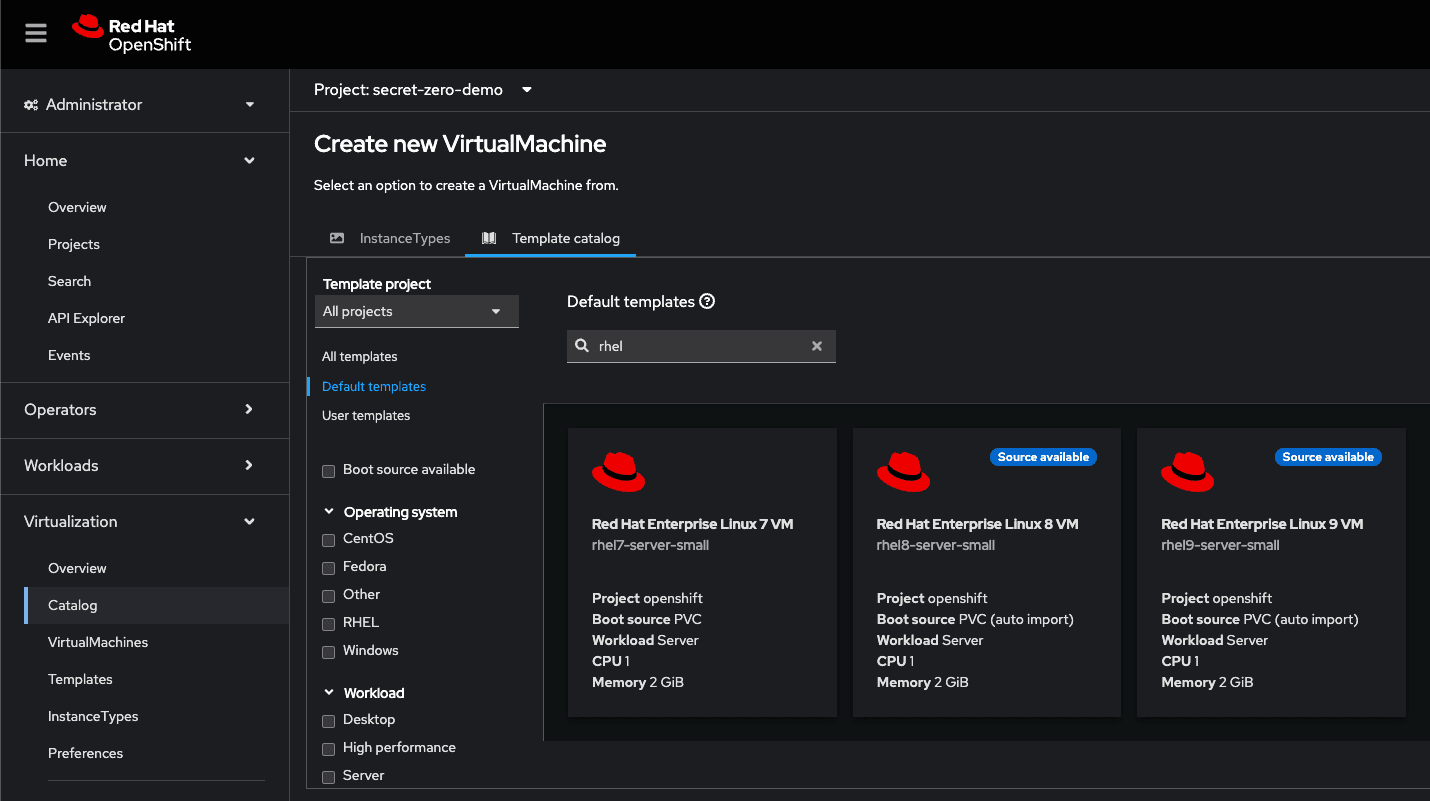
Task: Open the All projects template dropdown
Action: click(x=416, y=311)
